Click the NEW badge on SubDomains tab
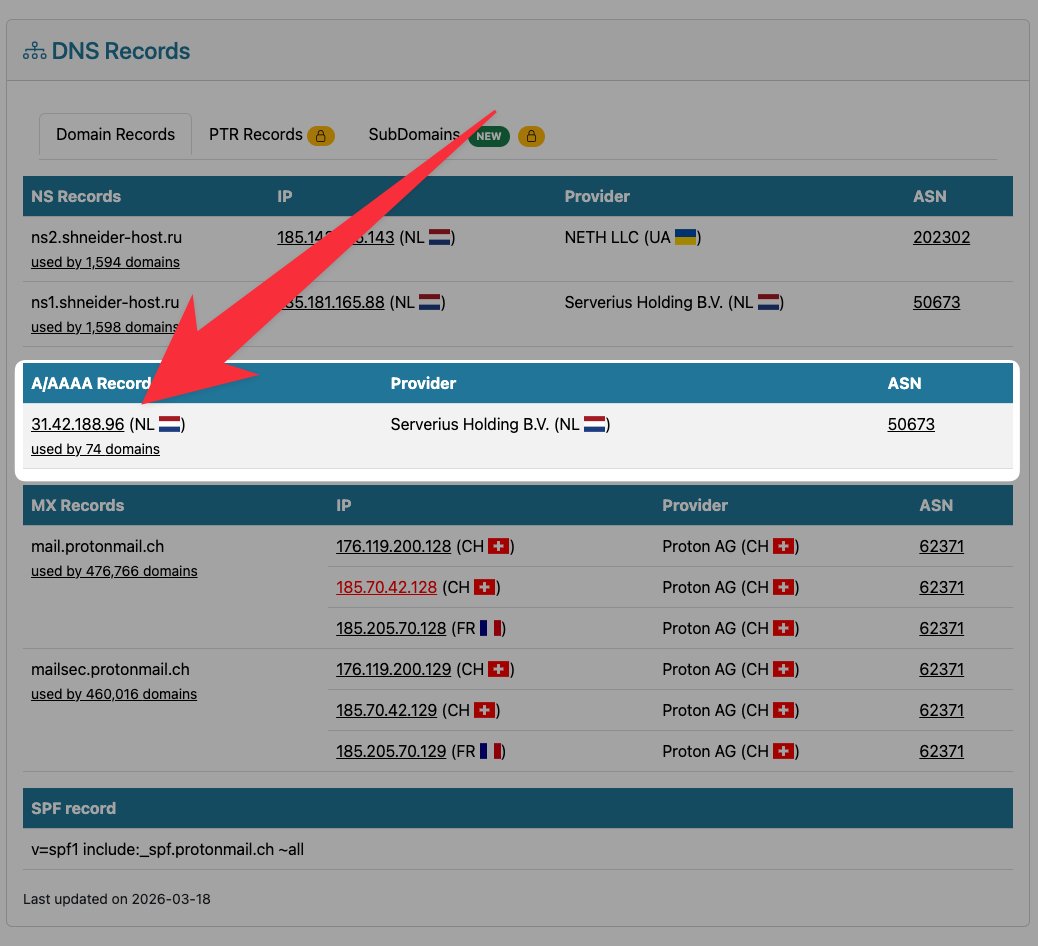Viewport: 1038px width, 946px height. (489, 136)
